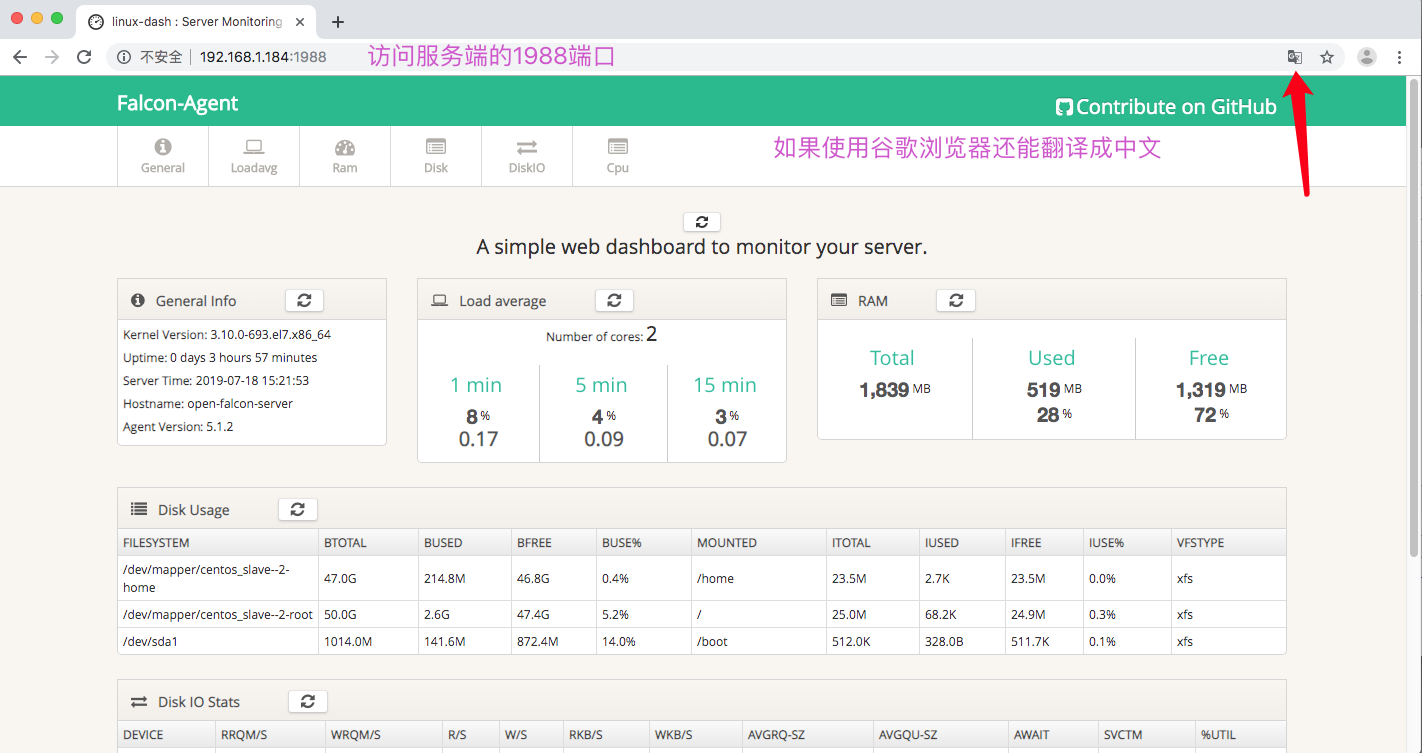1422x753 pixels.
Task: Click the Contribute on GitHub link
Action: (1167, 107)
